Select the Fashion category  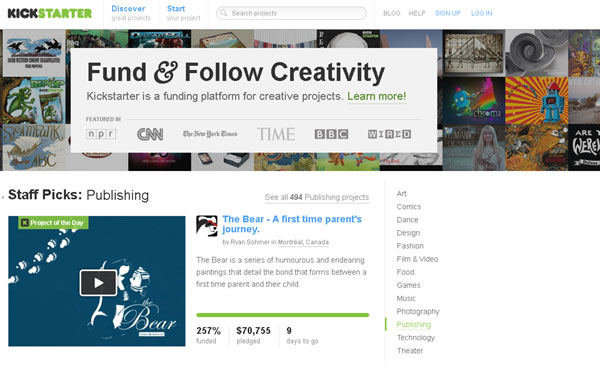[410, 246]
